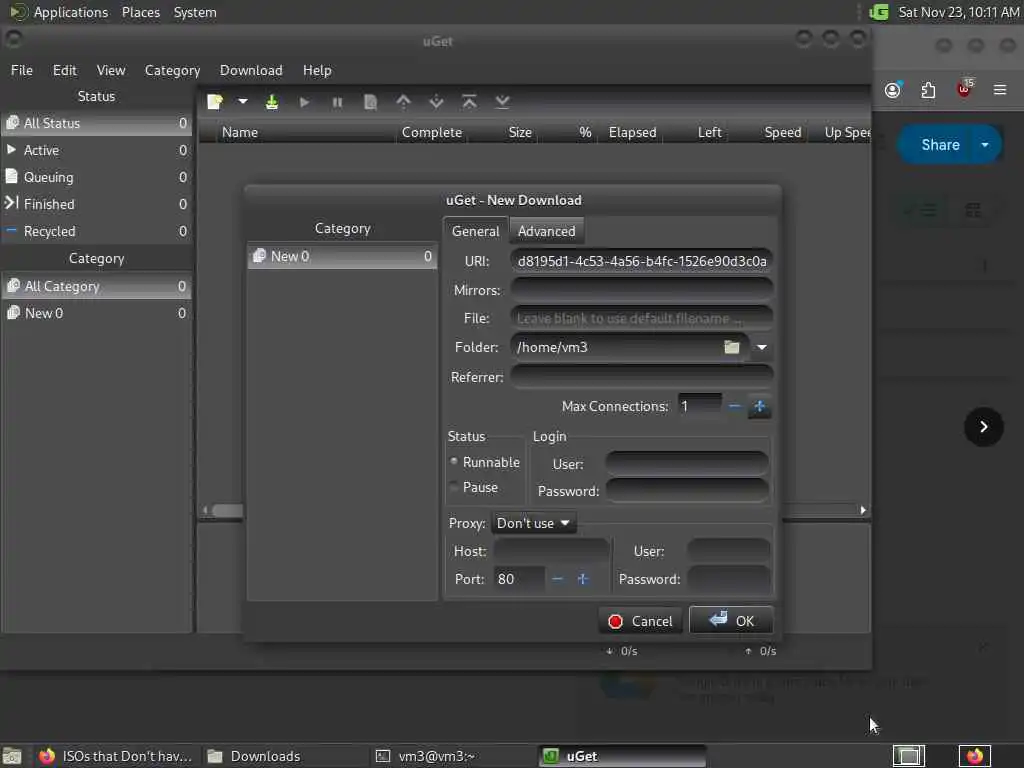This screenshot has width=1024, height=768.
Task: Select Active status in the sidebar
Action: [x=97, y=150]
